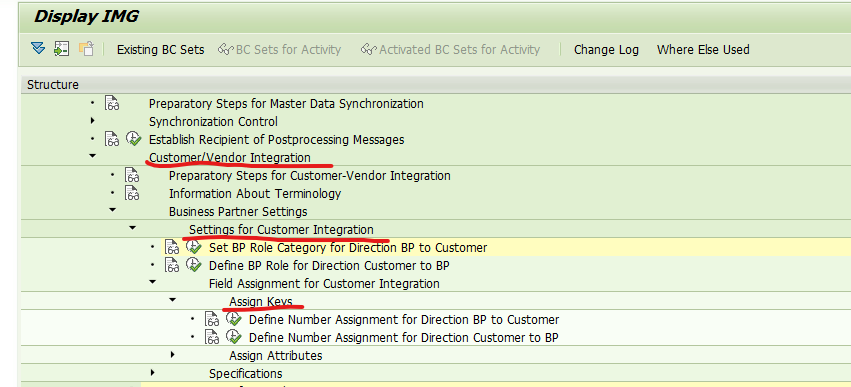Expand the Specifications node arrow
The image size is (851, 387).
click(x=153, y=372)
